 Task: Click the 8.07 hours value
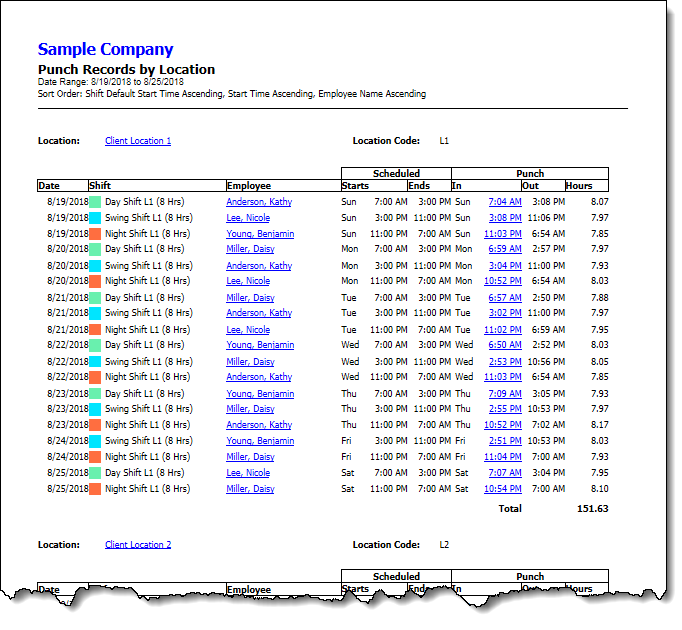(599, 201)
